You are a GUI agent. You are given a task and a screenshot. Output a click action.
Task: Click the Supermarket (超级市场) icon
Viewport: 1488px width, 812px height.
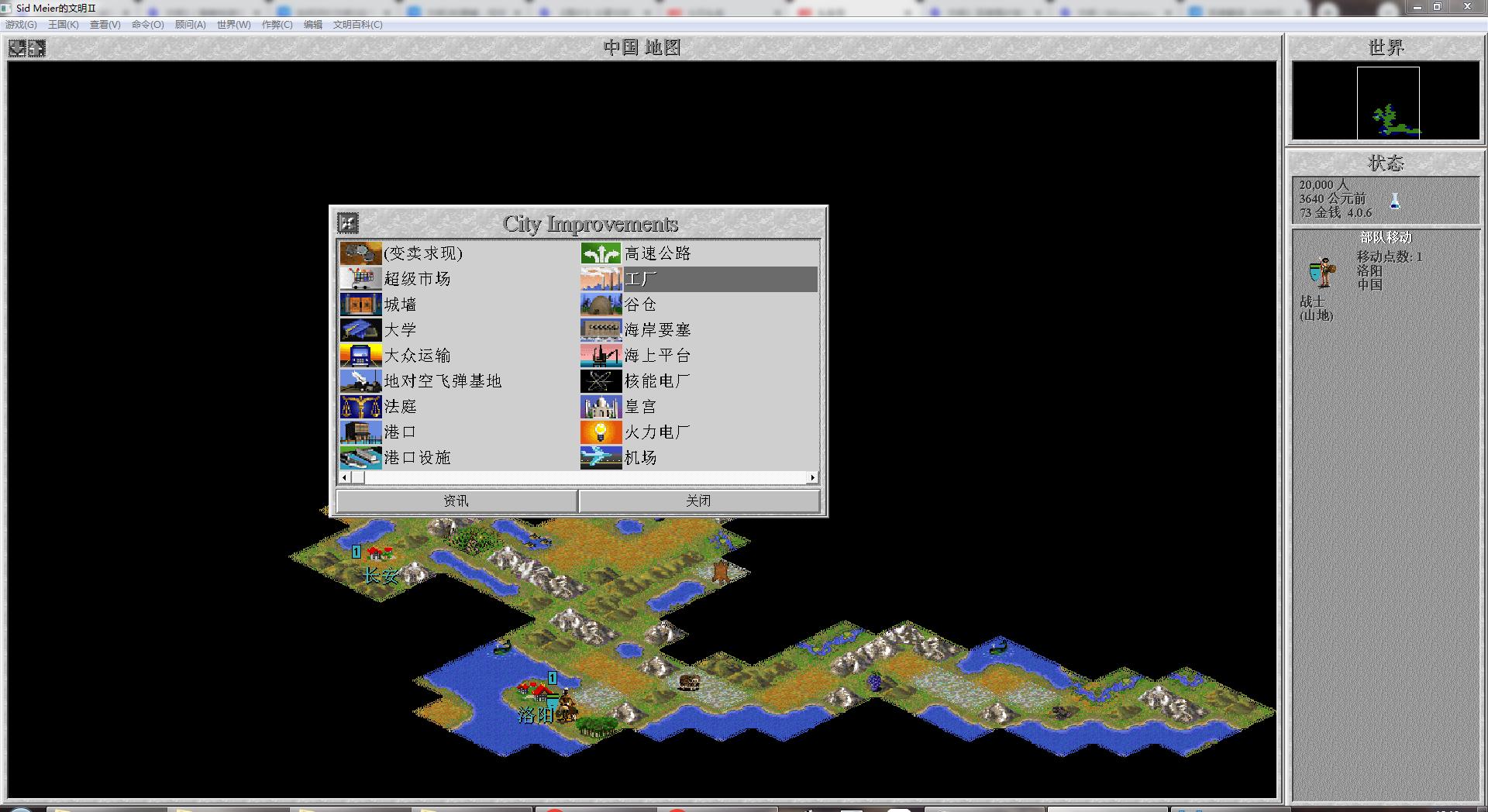[x=360, y=279]
